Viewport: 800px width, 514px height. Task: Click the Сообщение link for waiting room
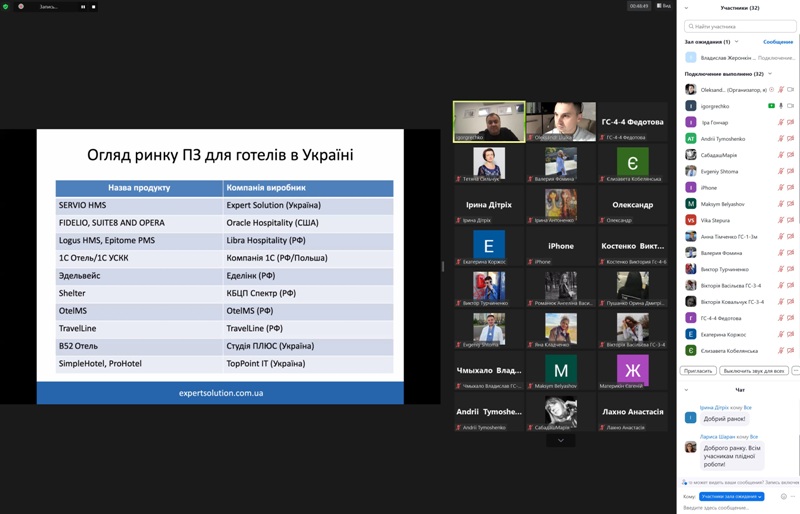coord(778,42)
